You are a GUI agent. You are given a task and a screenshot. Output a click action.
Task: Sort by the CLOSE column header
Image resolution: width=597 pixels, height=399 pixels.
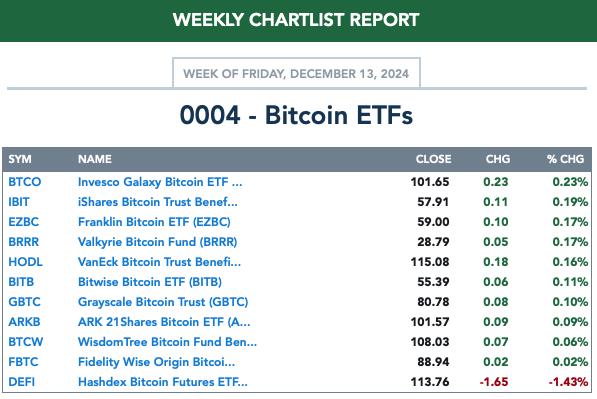coord(433,159)
